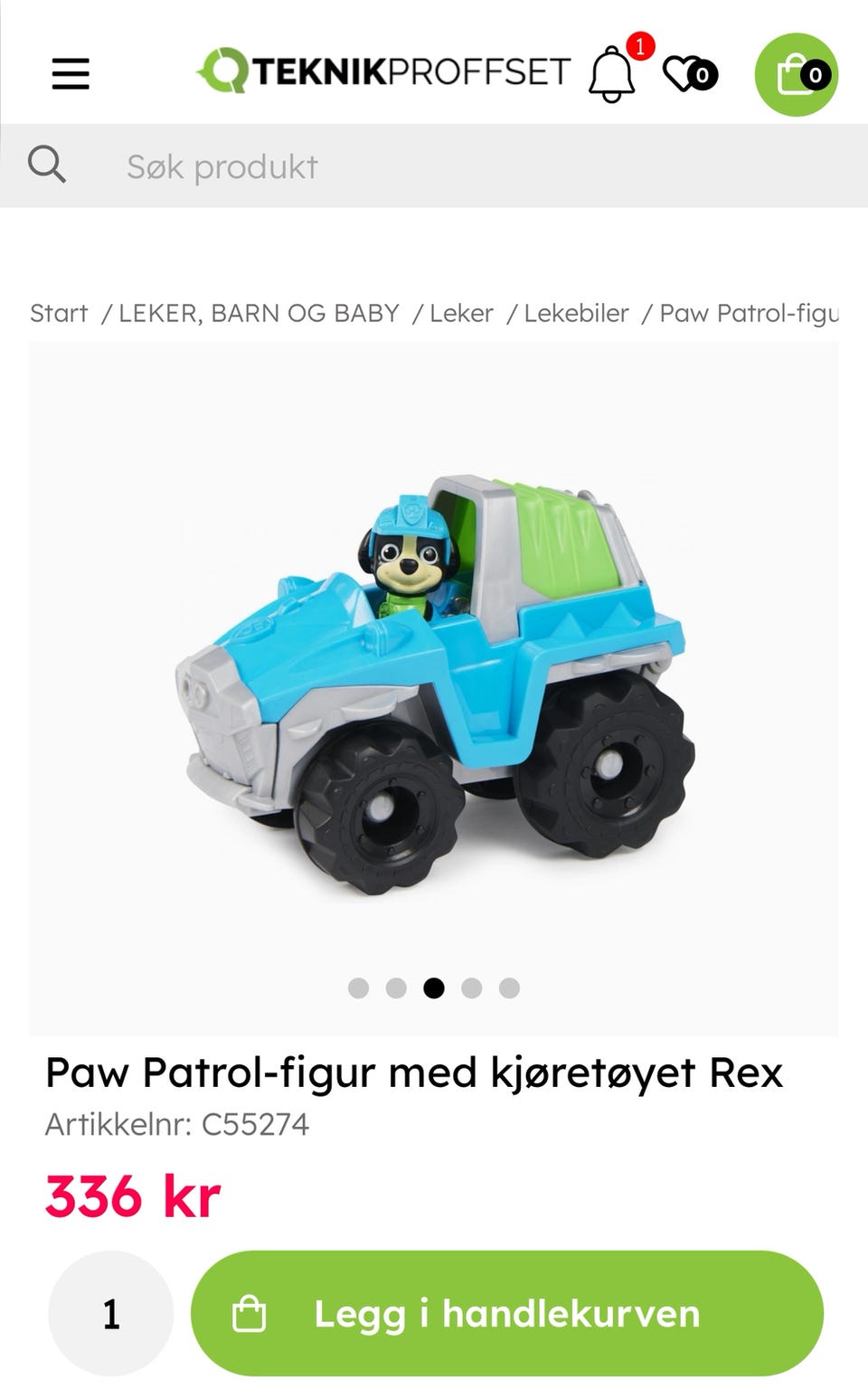
Task: Show the second product image dot
Action: [x=396, y=987]
